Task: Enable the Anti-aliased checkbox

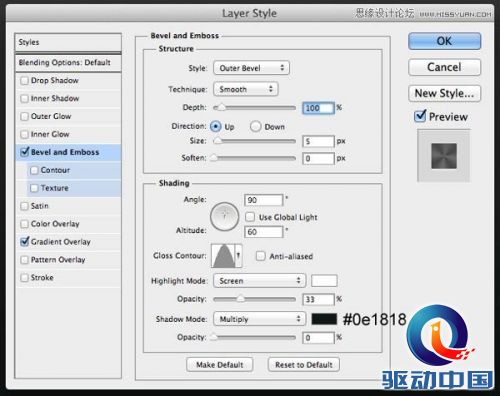Action: [x=260, y=256]
